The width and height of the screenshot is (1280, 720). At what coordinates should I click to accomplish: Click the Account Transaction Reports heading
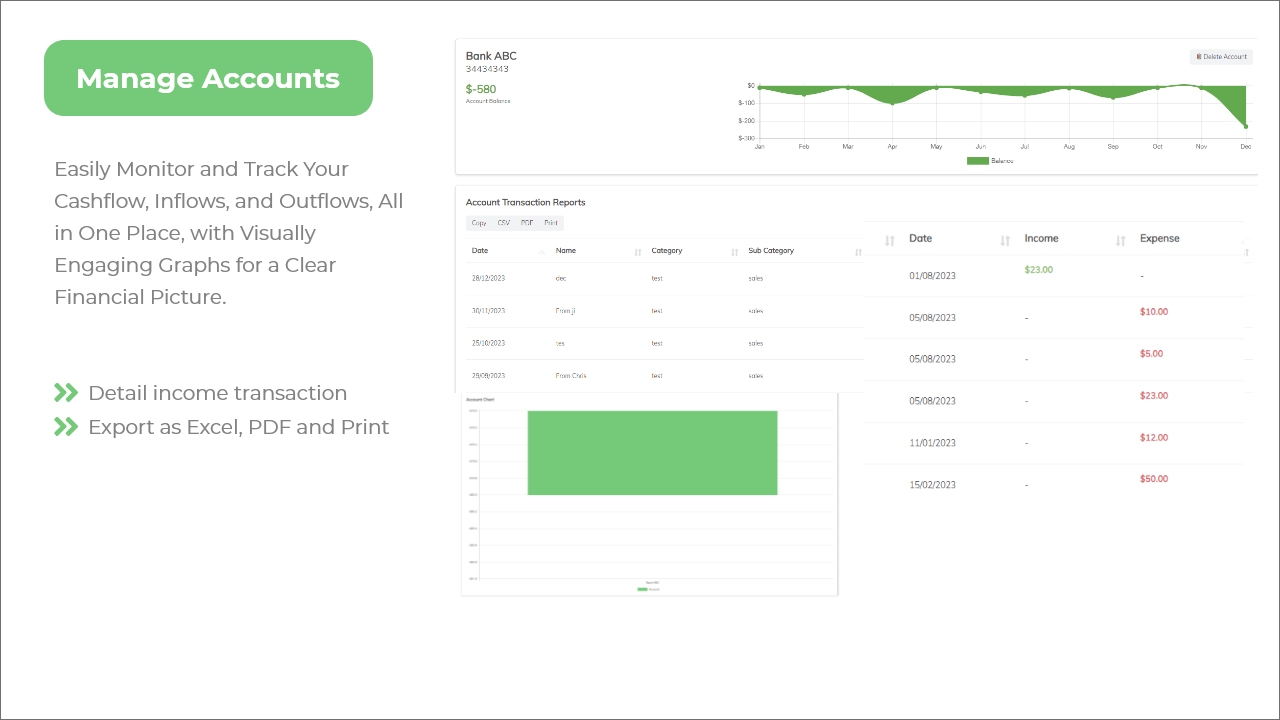pos(526,202)
